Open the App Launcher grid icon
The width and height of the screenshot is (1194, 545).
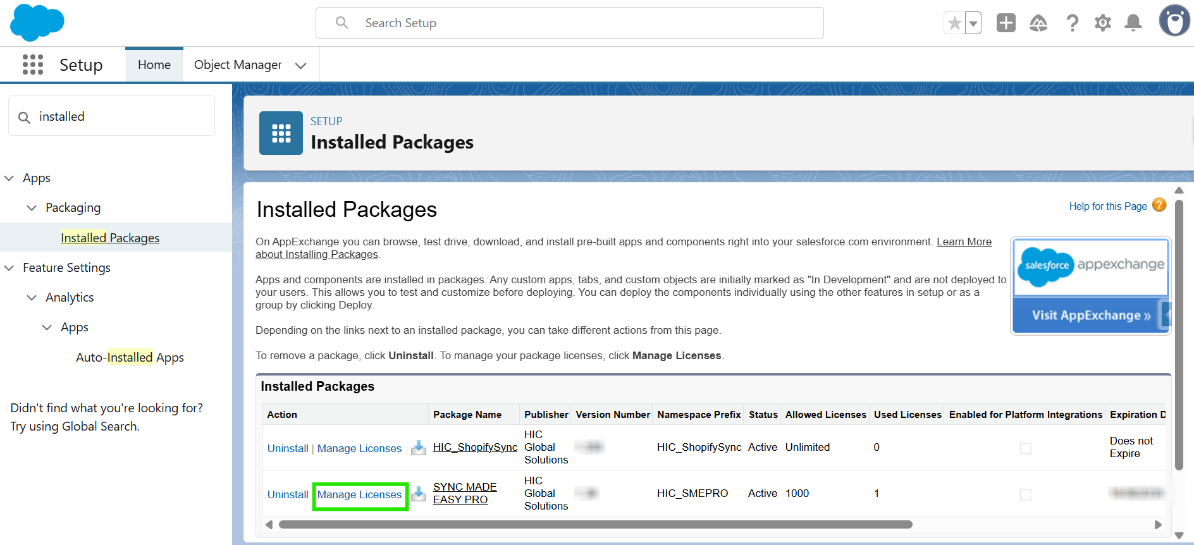[x=33, y=65]
